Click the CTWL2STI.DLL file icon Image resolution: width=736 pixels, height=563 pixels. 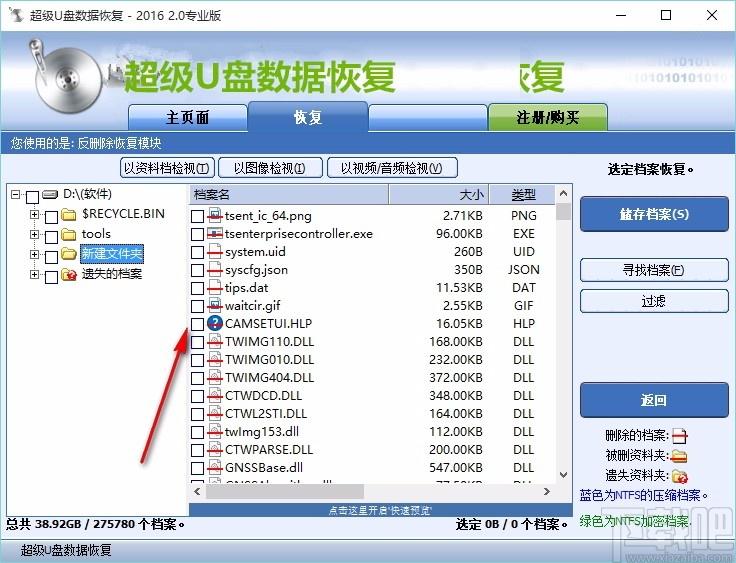pos(215,414)
